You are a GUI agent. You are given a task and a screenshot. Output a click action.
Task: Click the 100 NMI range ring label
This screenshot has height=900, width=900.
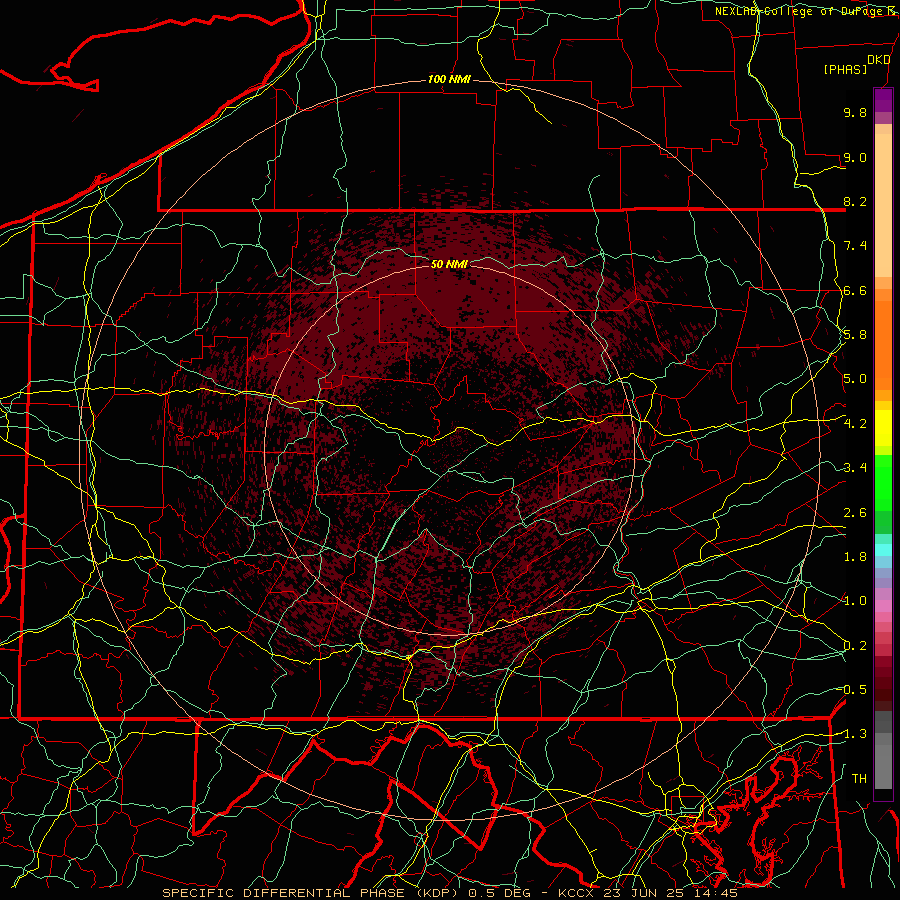coord(449,79)
